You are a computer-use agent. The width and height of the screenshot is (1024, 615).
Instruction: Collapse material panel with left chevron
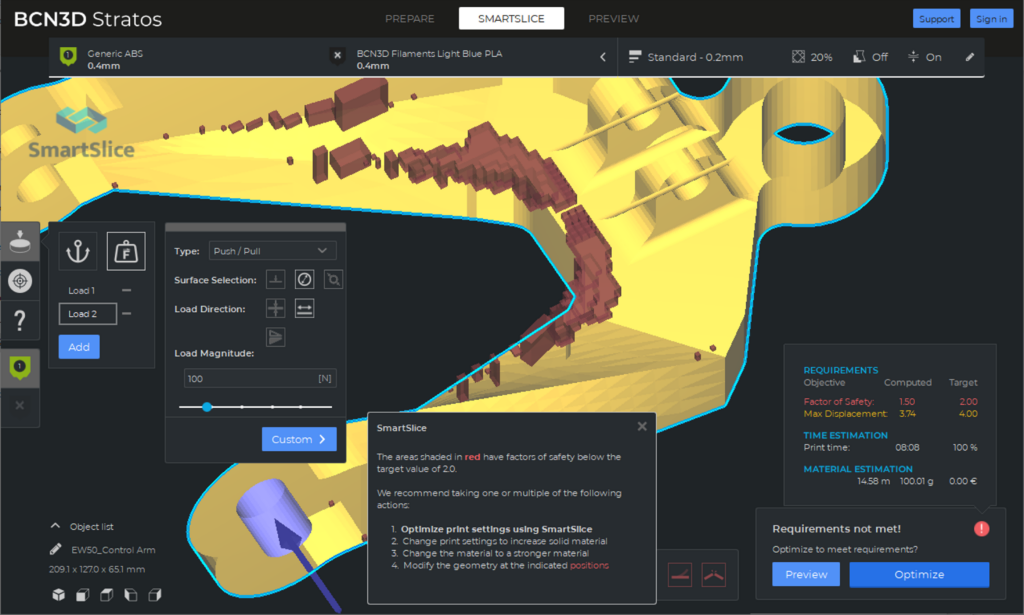603,57
